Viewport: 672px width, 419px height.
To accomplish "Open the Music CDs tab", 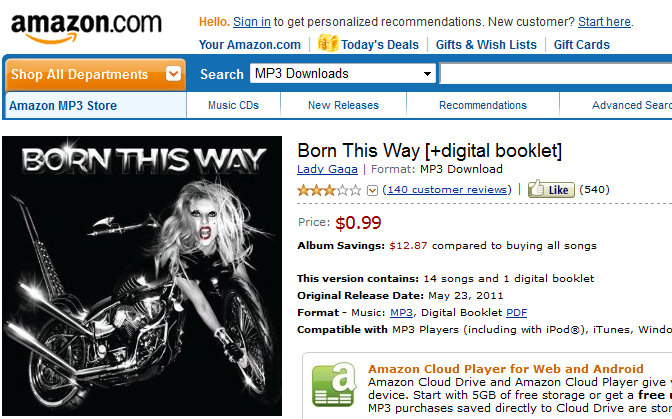I will 234,105.
